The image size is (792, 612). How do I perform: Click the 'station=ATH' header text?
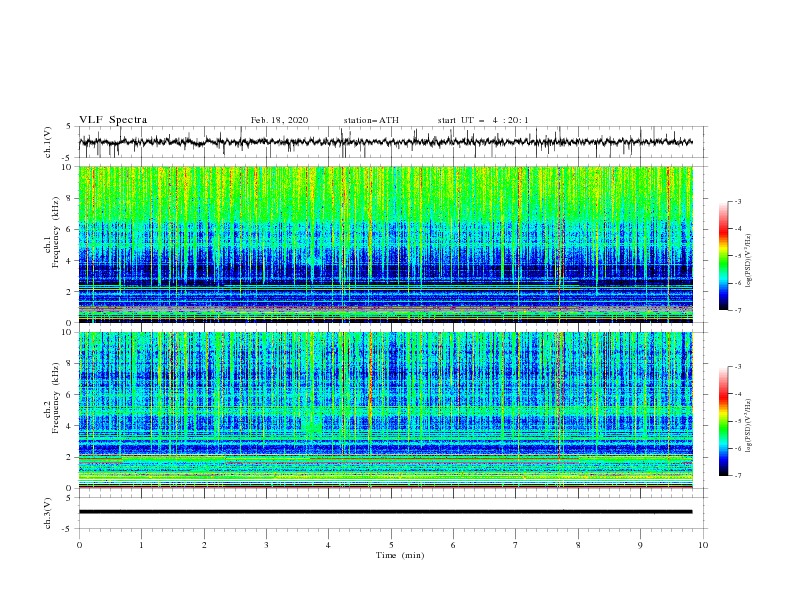click(371, 120)
